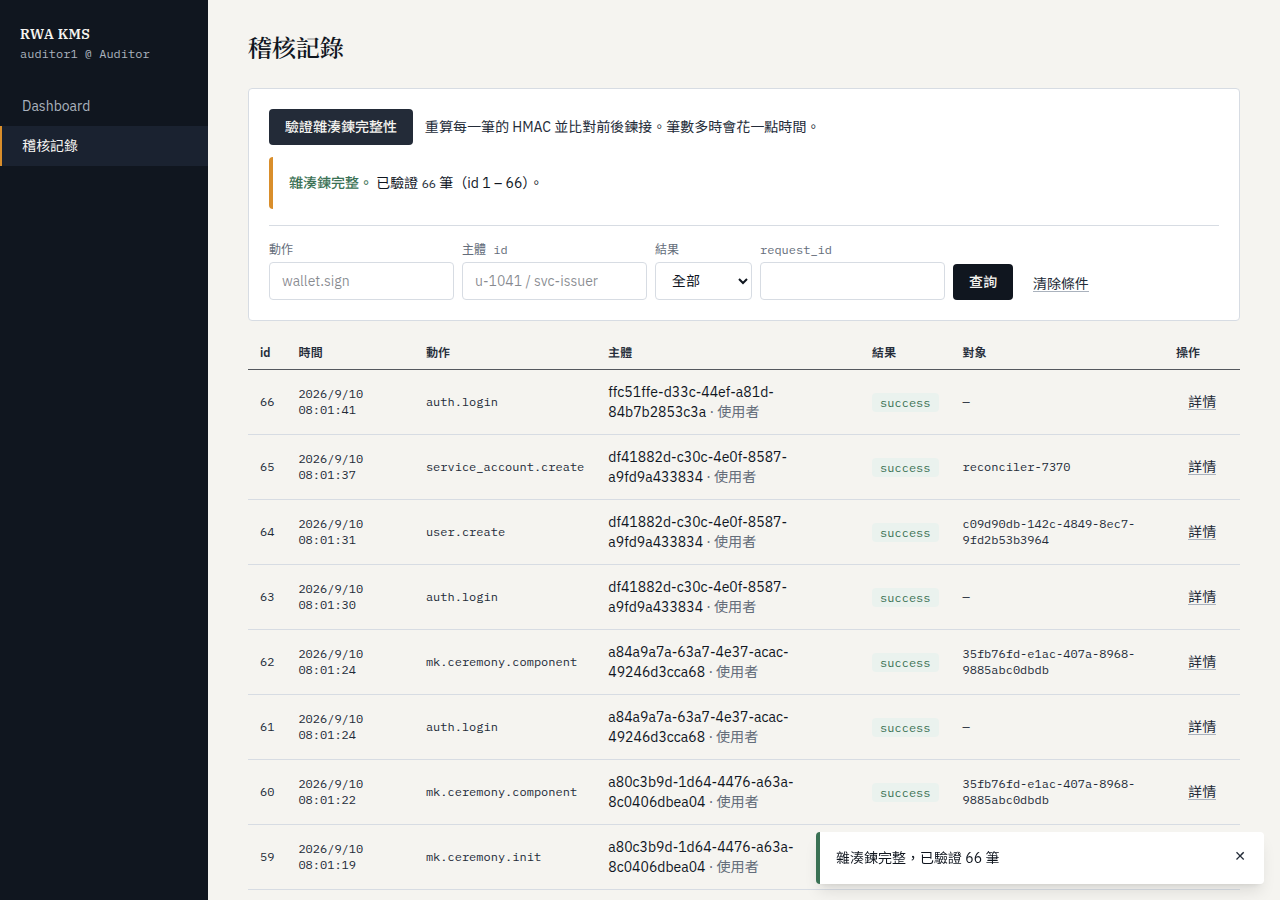The height and width of the screenshot is (900, 1280).
Task: Open 詳情 for record id 60
Action: point(1202,792)
